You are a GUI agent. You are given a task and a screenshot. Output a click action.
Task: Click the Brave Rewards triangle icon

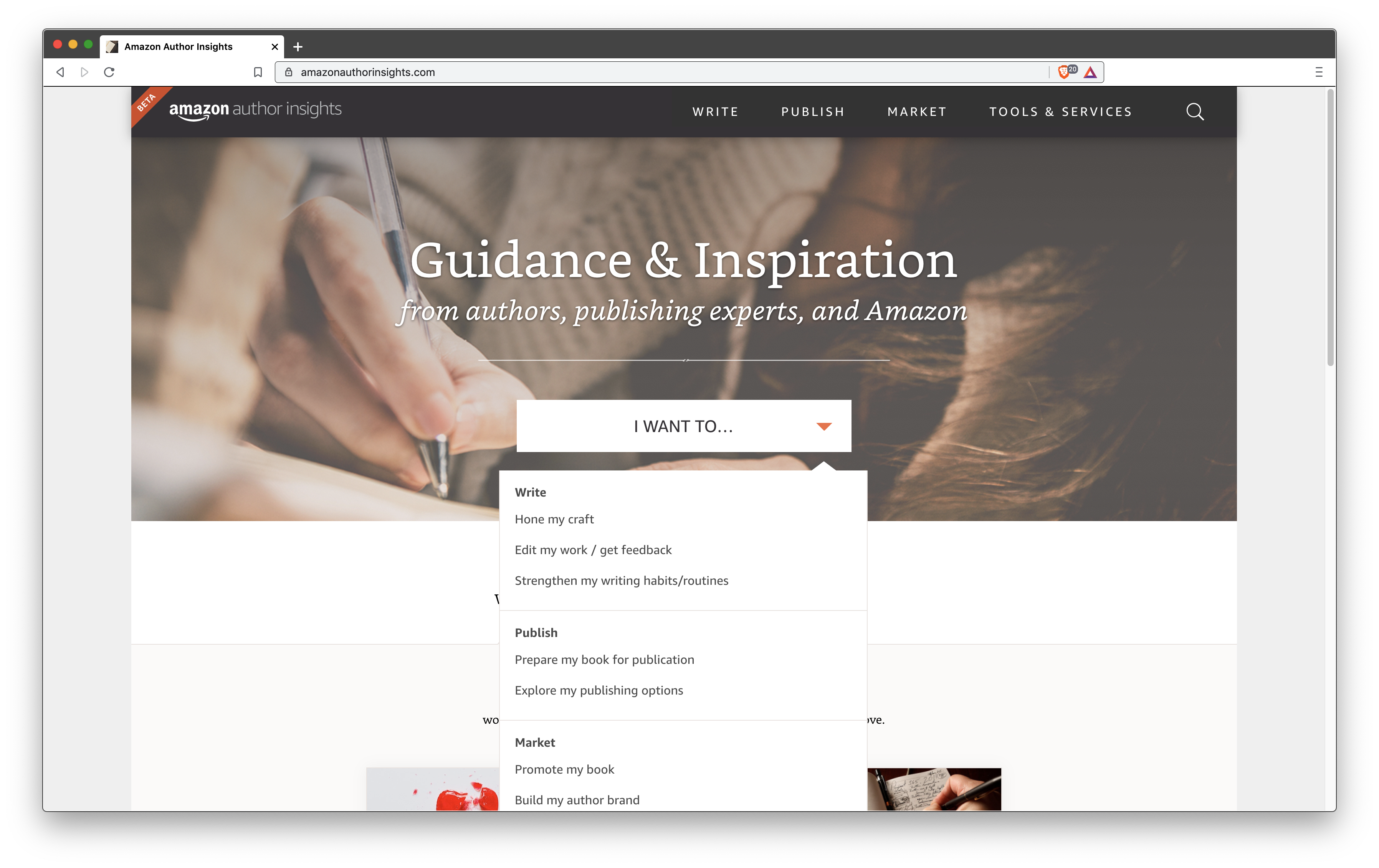[1090, 72]
